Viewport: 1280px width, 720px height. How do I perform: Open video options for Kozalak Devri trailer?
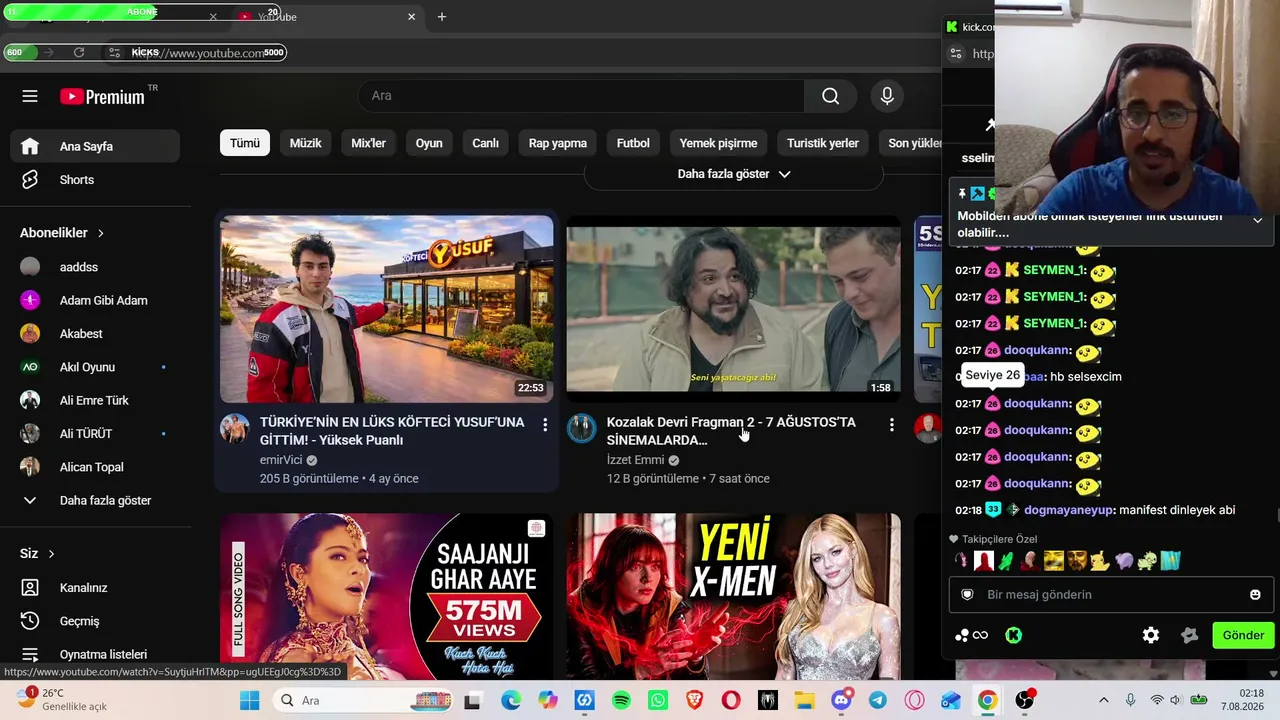(891, 425)
